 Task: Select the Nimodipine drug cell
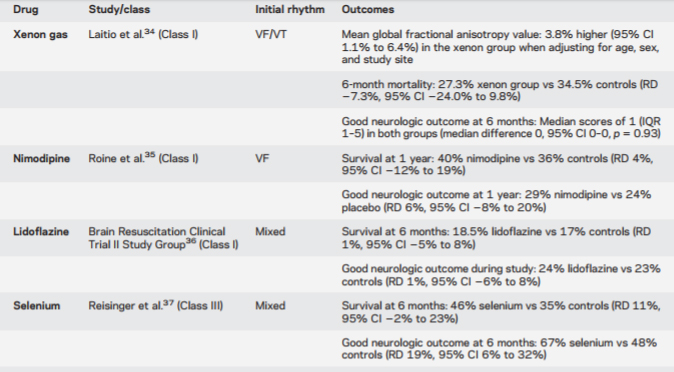click(x=41, y=158)
